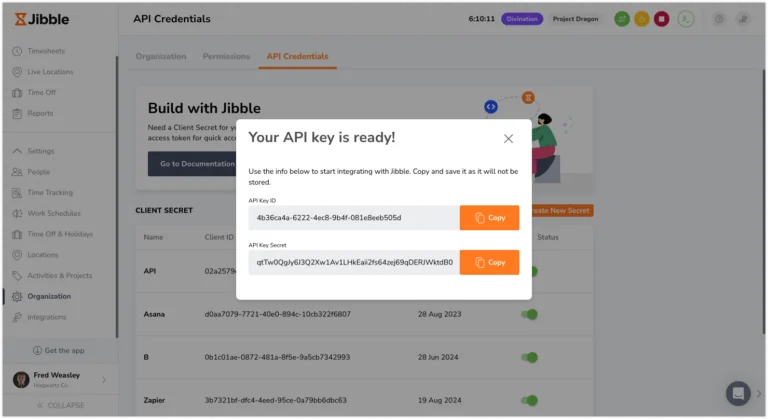Switch to the Organization tab

point(160,56)
